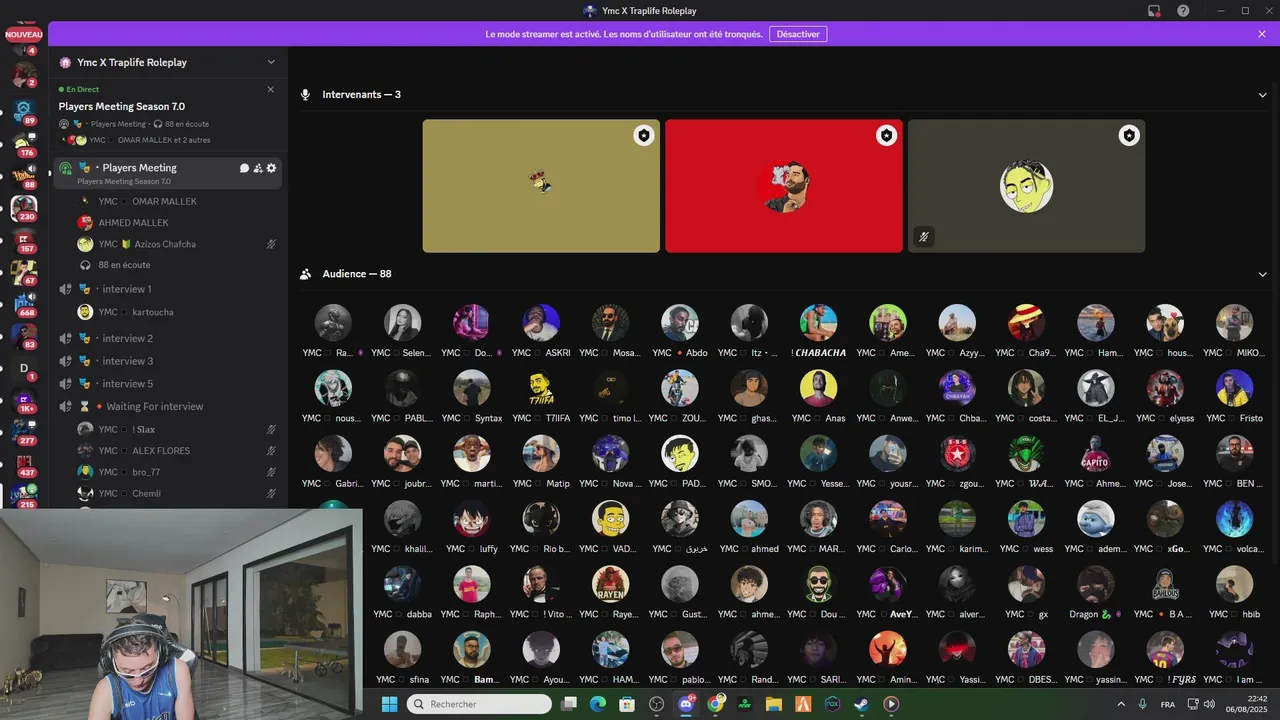Click the muted icon beside ! Slax

271,429
